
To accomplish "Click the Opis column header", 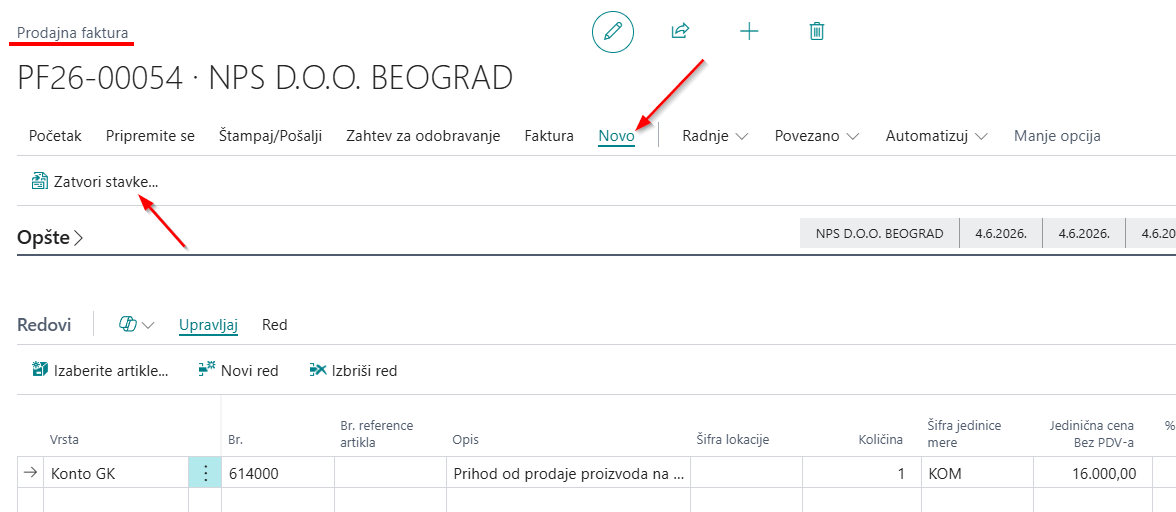I will click(x=465, y=439).
